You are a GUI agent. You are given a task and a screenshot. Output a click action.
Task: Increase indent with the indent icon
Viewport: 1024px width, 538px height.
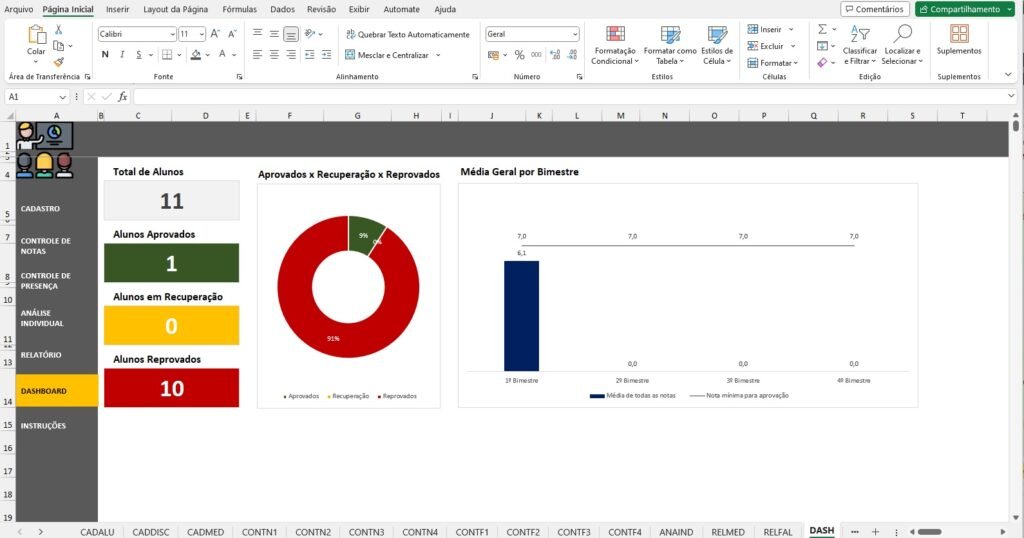[x=327, y=55]
